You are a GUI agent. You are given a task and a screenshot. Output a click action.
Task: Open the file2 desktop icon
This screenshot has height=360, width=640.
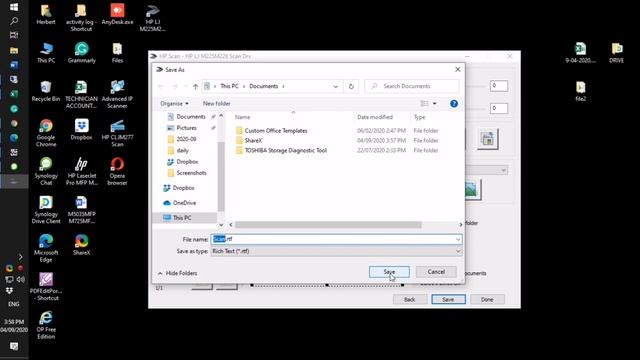pyautogui.click(x=580, y=91)
